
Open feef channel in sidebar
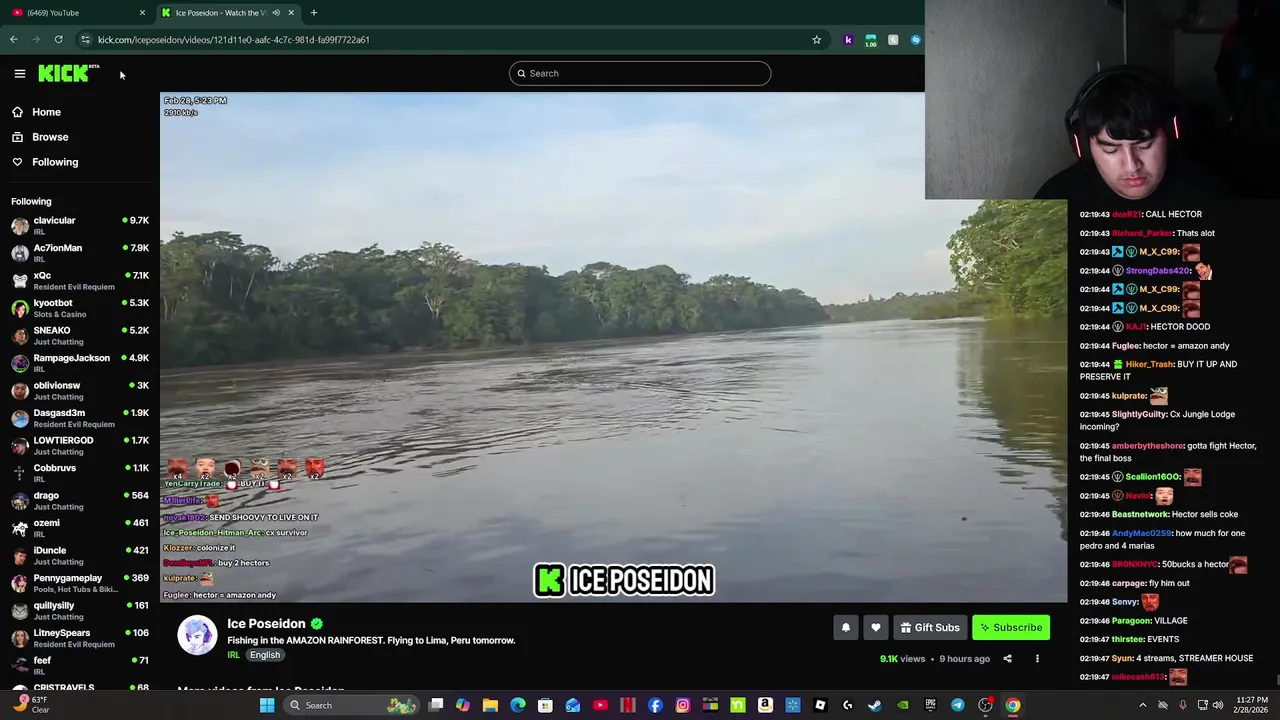[x=80, y=666]
